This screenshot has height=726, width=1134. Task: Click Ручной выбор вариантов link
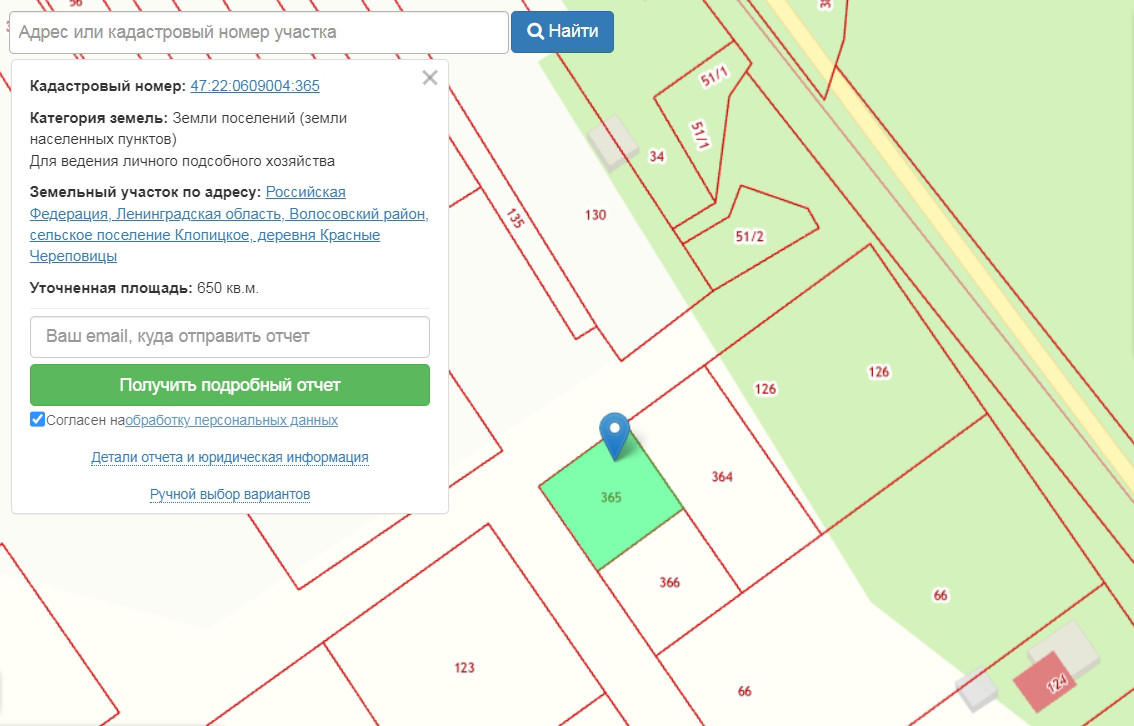click(x=230, y=494)
